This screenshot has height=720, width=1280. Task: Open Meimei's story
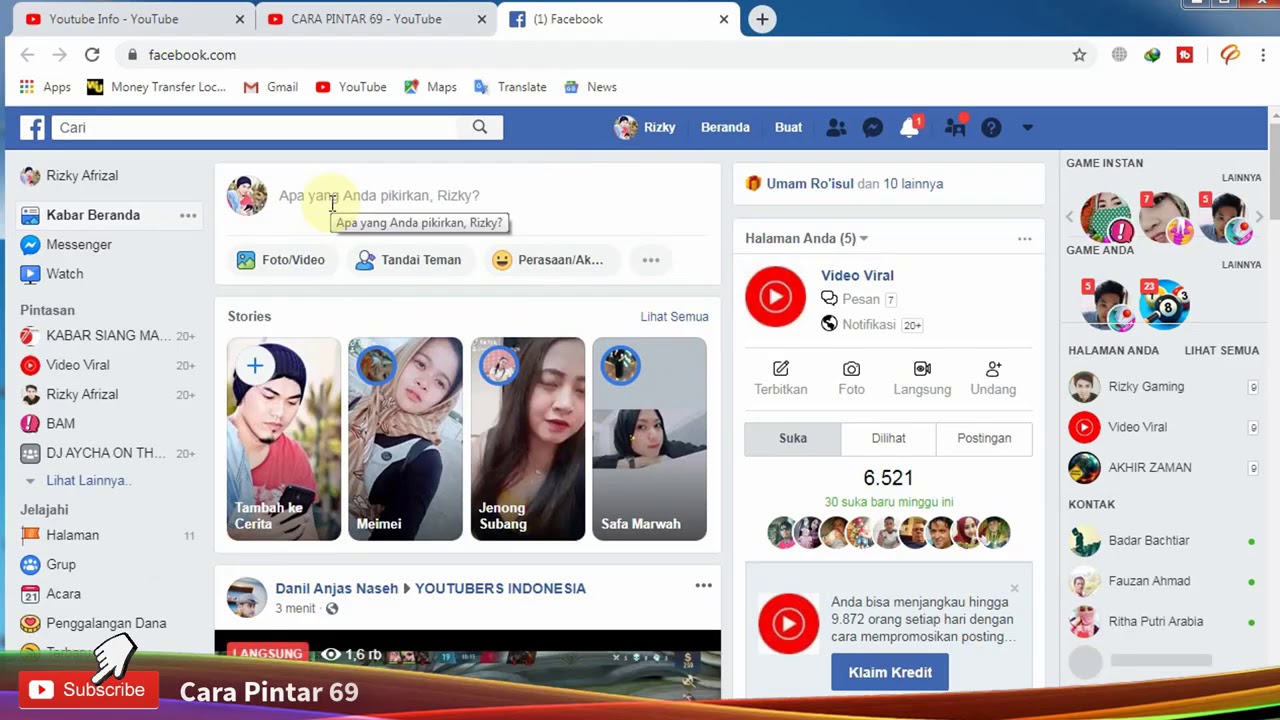coord(405,439)
